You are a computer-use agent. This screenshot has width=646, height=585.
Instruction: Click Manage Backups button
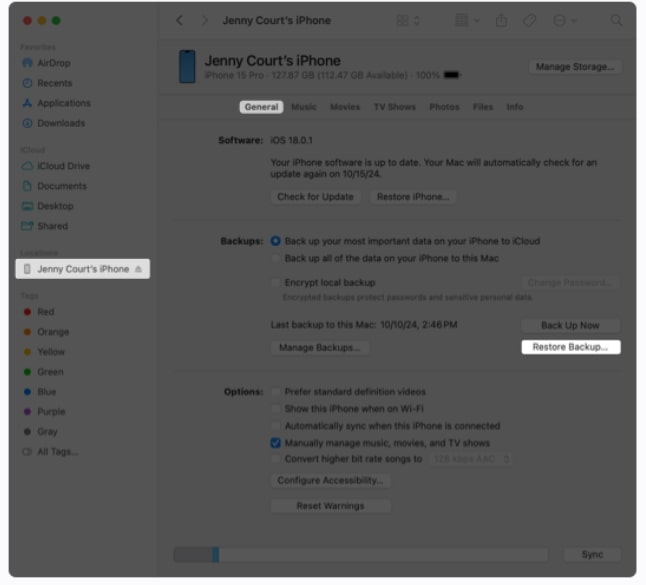coord(319,348)
